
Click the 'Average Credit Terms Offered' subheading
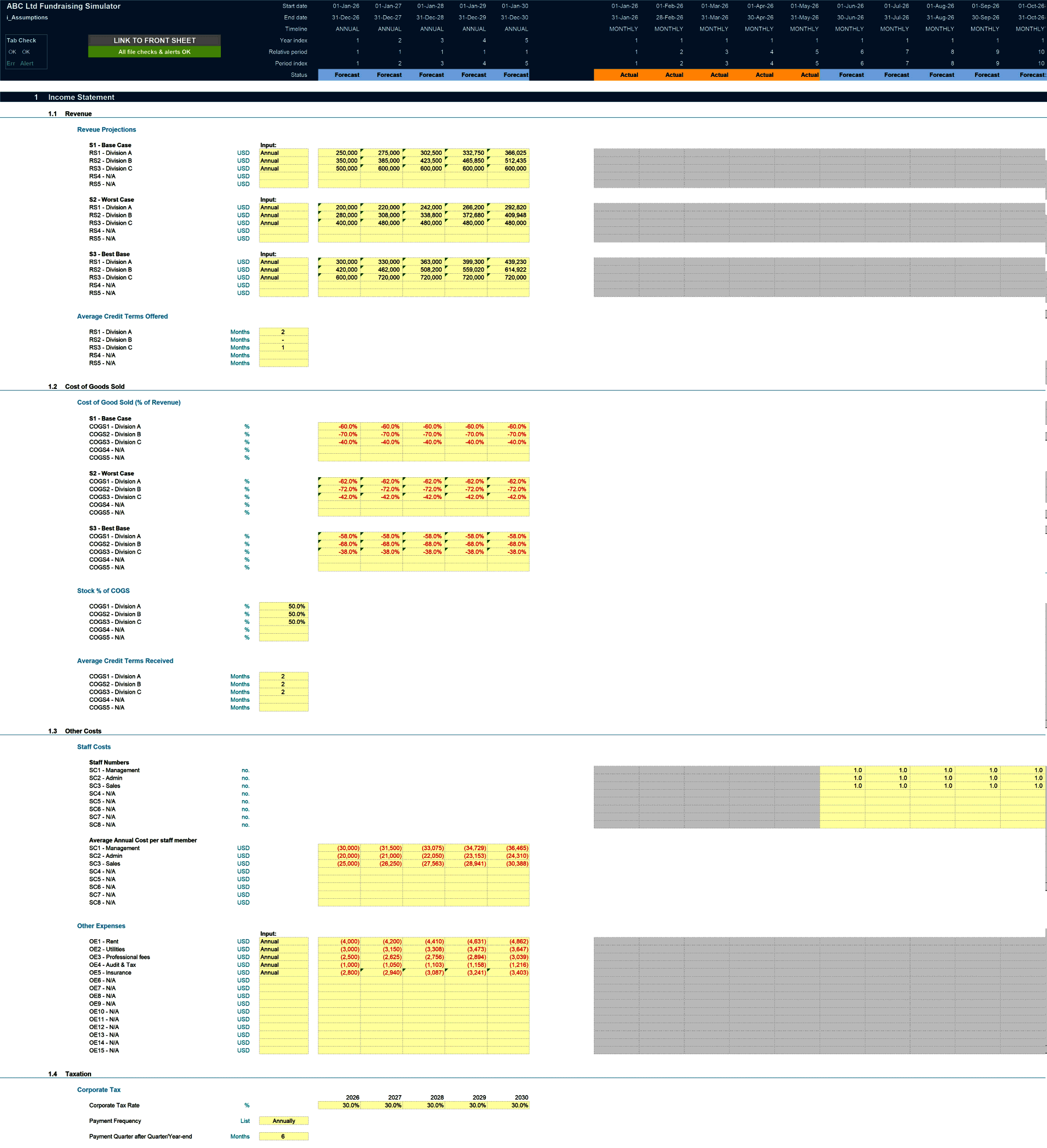(122, 317)
